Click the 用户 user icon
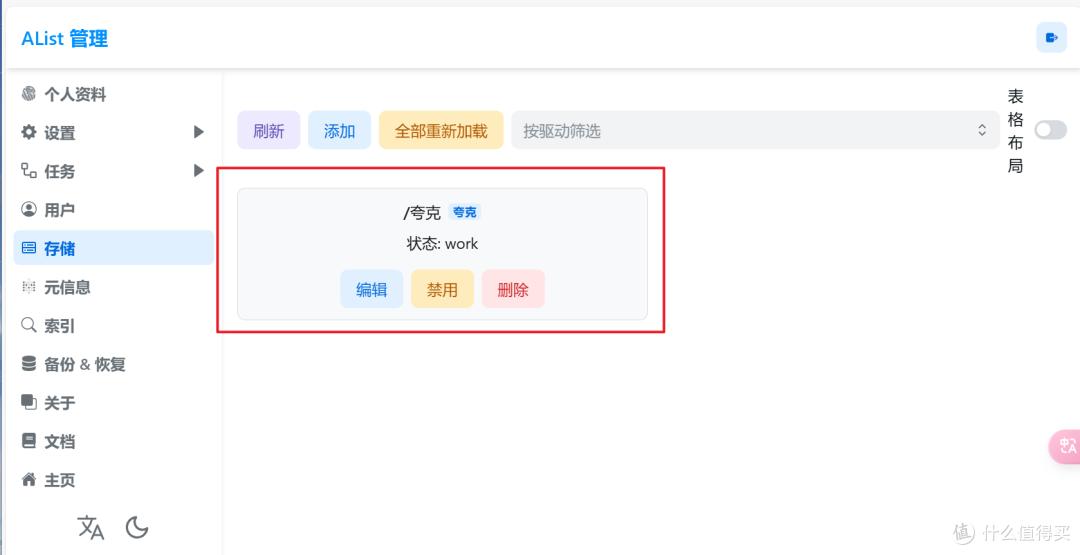This screenshot has height=555, width=1080. 29,210
